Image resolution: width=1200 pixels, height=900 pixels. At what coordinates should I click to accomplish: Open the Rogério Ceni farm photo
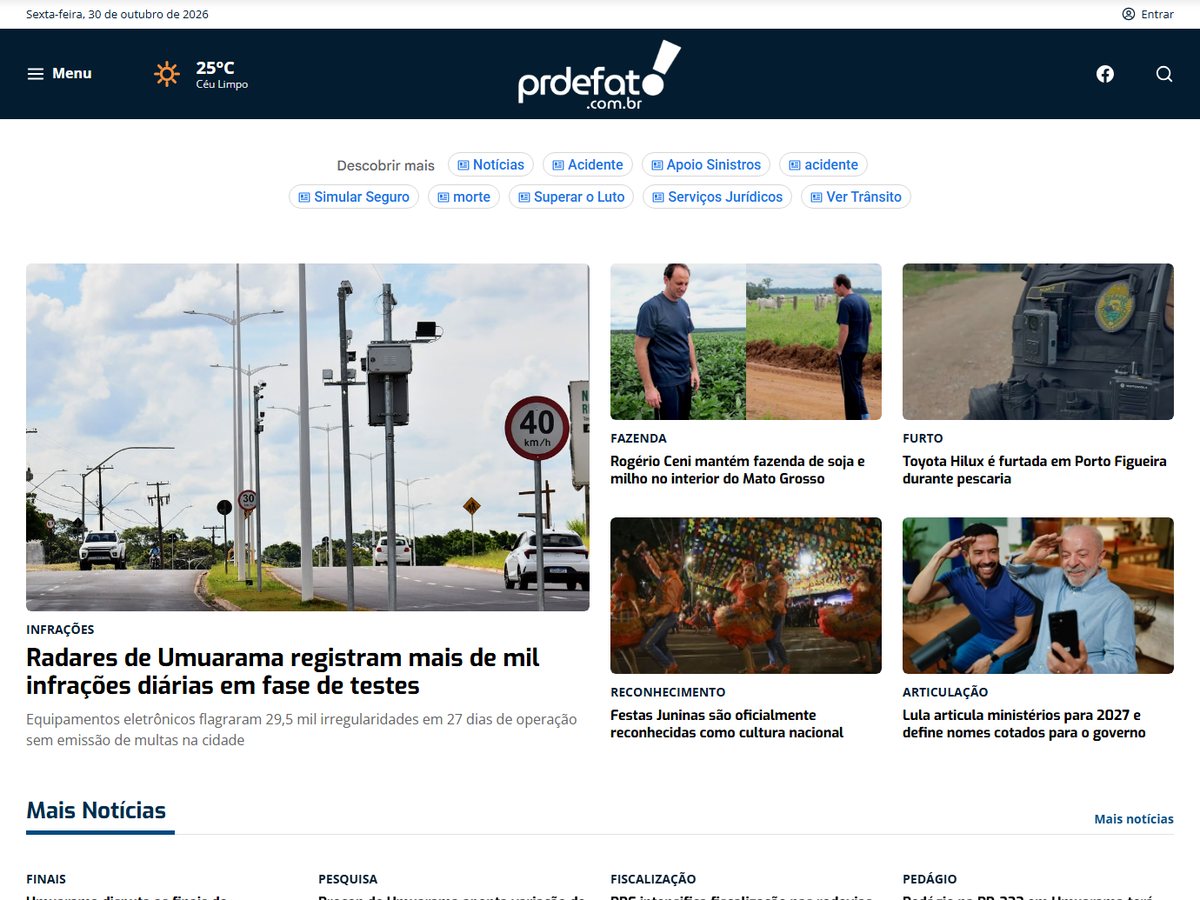pos(746,342)
